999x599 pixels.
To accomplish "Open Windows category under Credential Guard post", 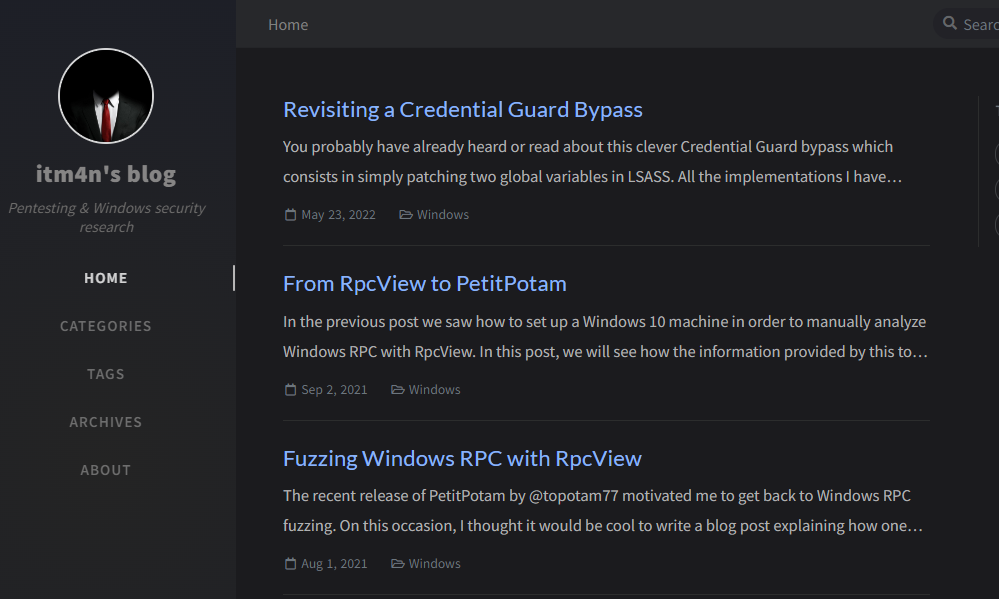I will (x=442, y=215).
